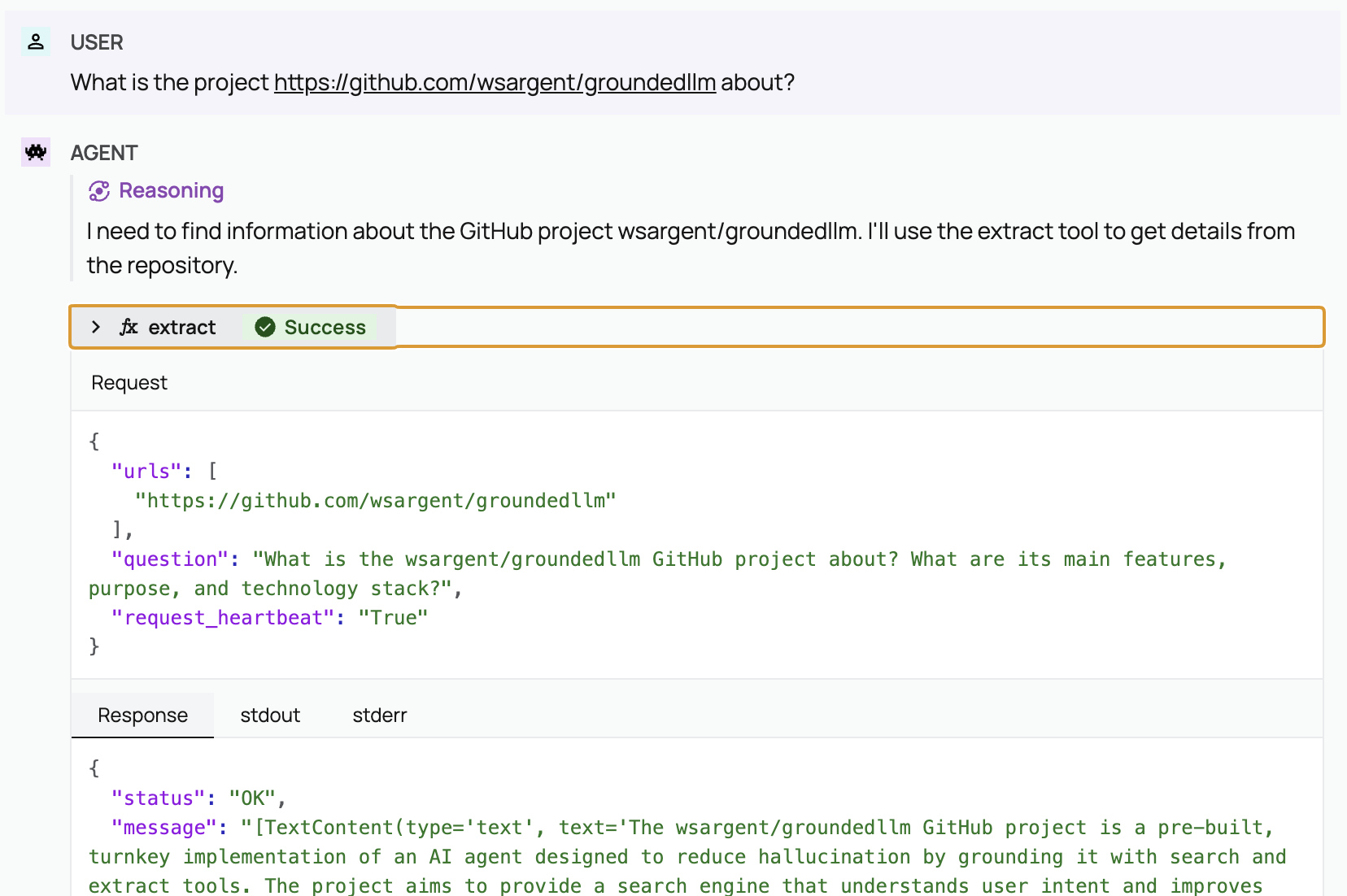1347x896 pixels.
Task: Click the fx function icon beside extract
Action: click(129, 327)
